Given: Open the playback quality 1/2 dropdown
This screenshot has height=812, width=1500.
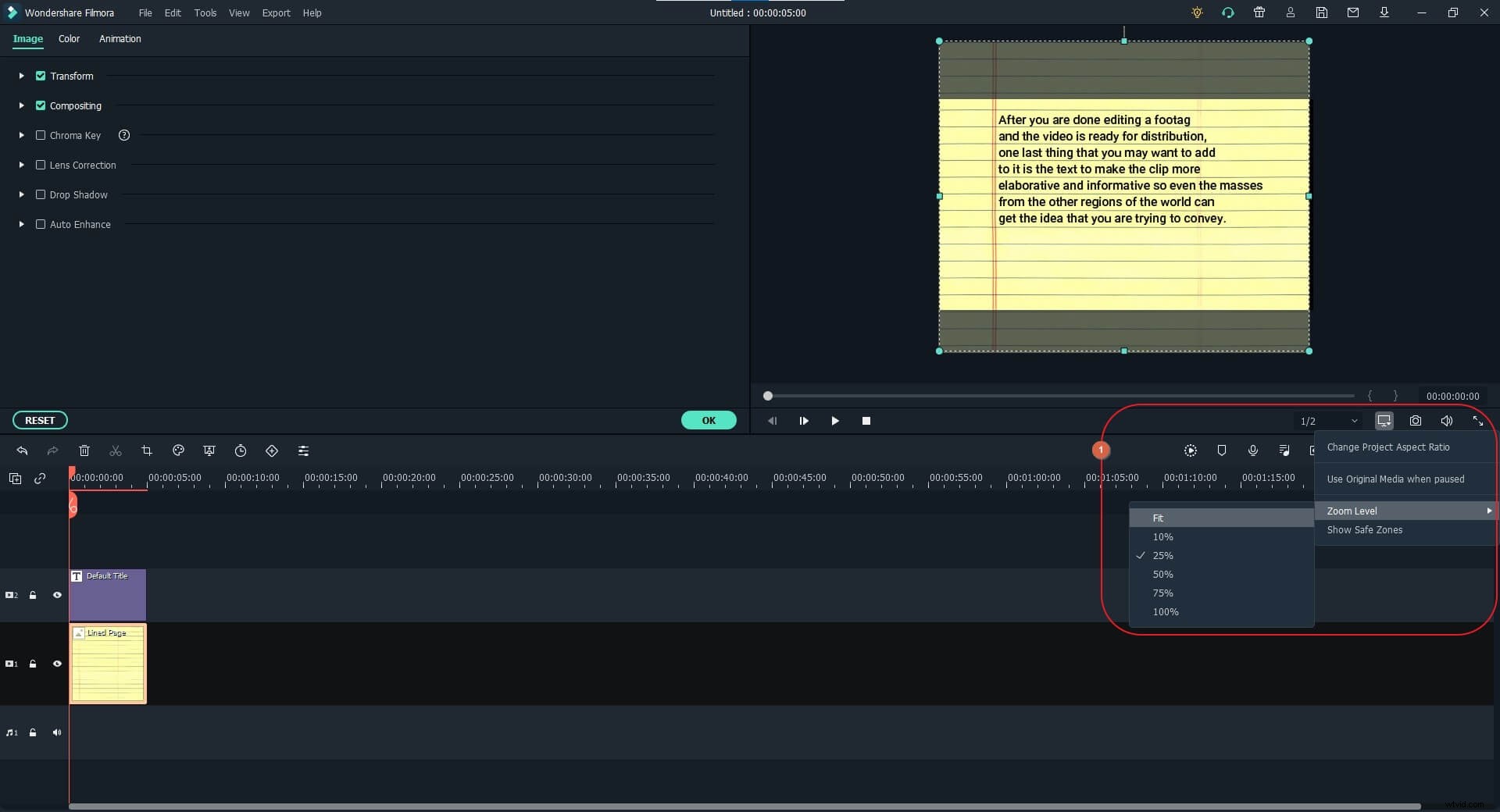Looking at the screenshot, I should point(1328,421).
